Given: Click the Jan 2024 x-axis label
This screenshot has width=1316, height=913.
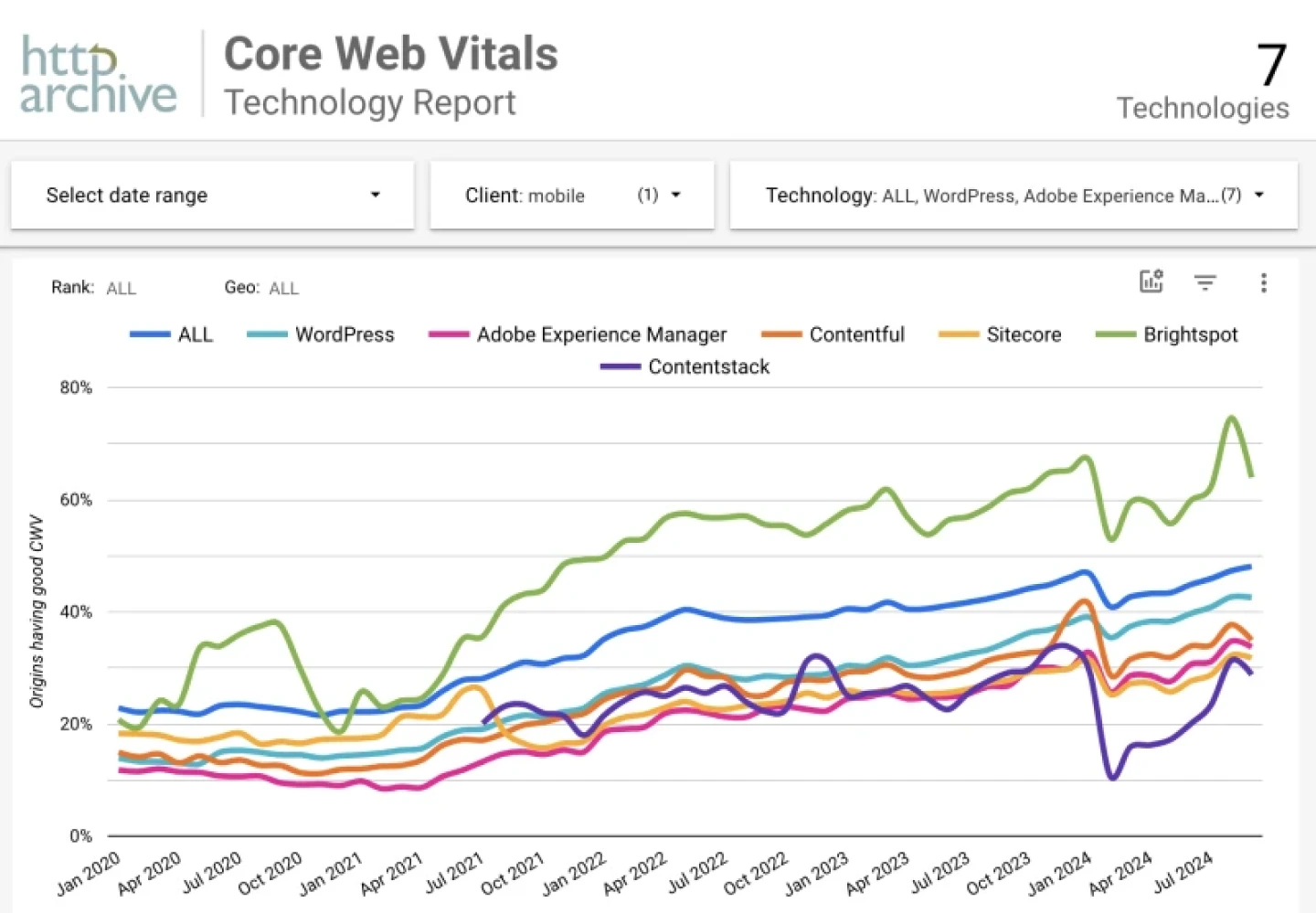Looking at the screenshot, I should pyautogui.click(x=1058, y=873).
